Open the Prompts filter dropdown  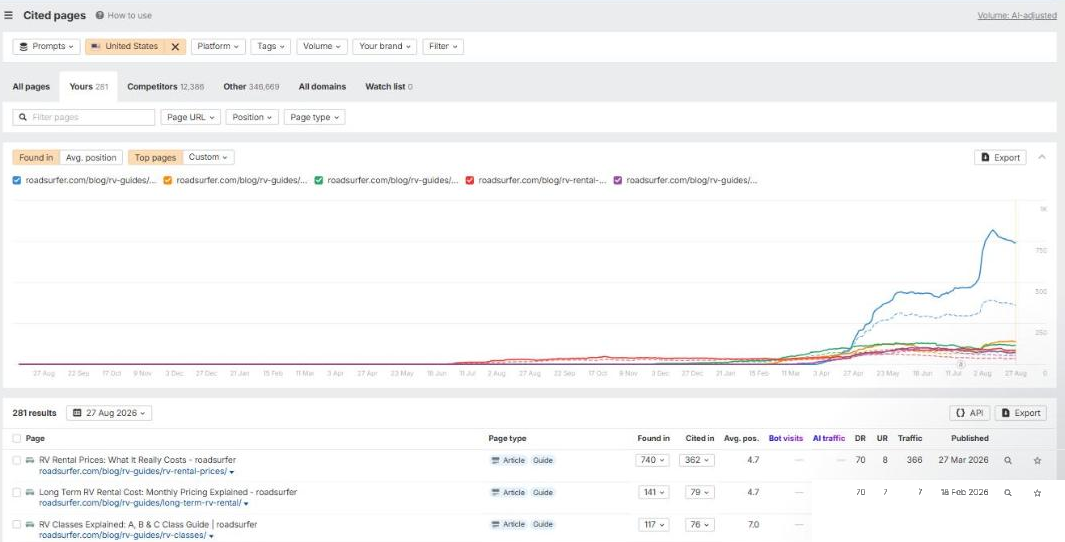(46, 46)
